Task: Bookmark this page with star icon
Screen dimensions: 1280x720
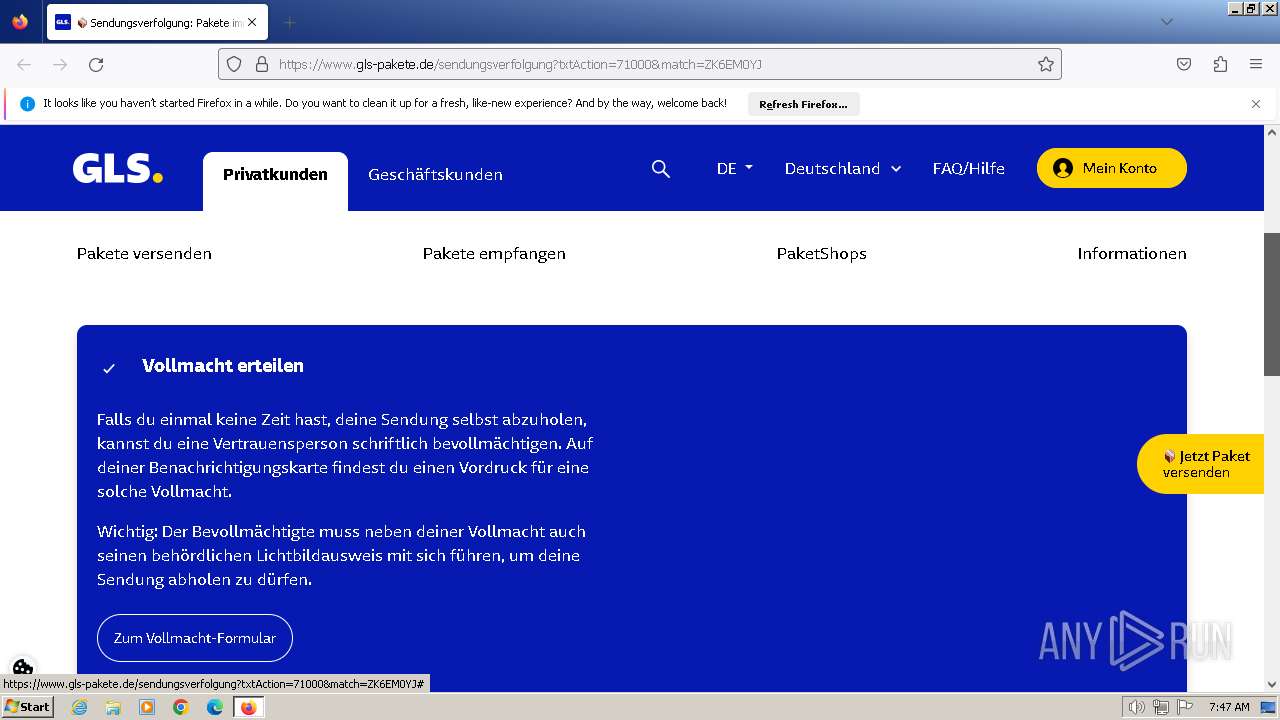Action: (x=1046, y=64)
